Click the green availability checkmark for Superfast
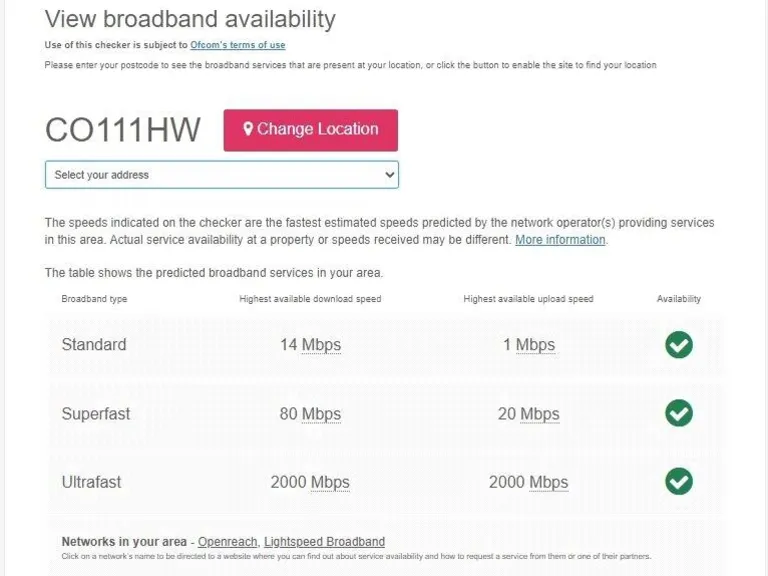Image resolution: width=768 pixels, height=576 pixels. click(x=679, y=413)
